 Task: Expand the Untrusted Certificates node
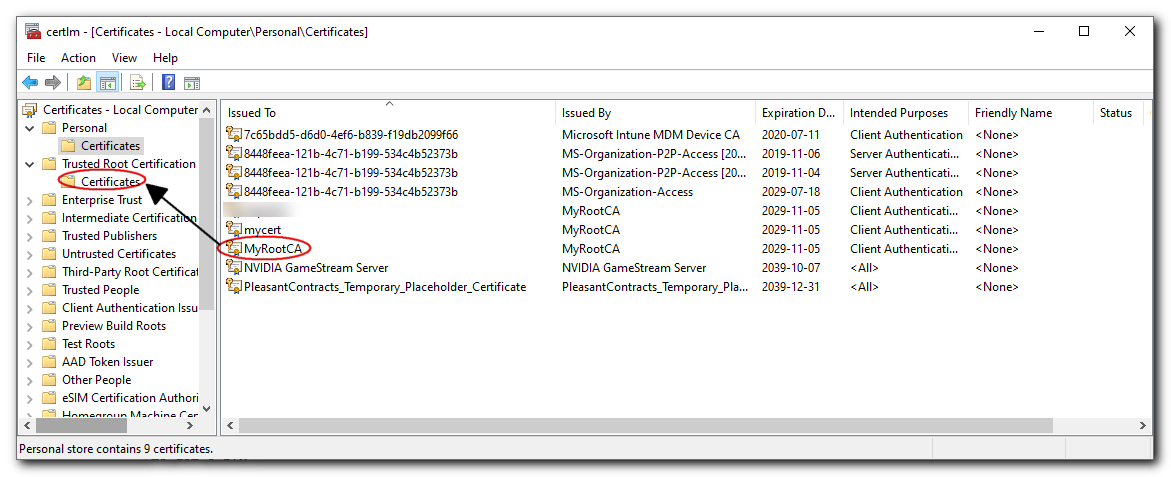point(30,254)
